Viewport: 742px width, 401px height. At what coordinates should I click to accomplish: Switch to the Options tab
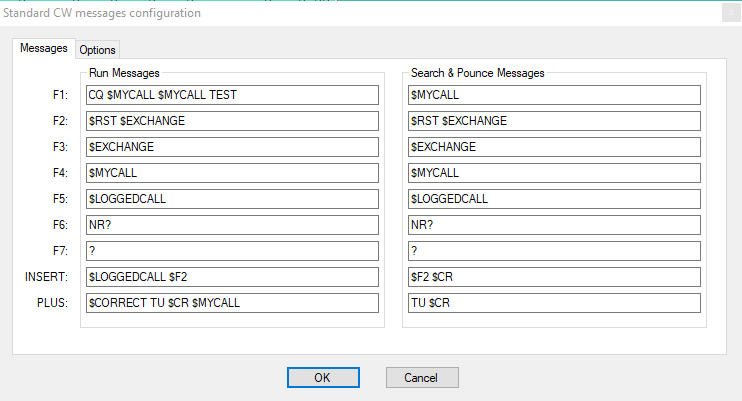click(x=97, y=50)
